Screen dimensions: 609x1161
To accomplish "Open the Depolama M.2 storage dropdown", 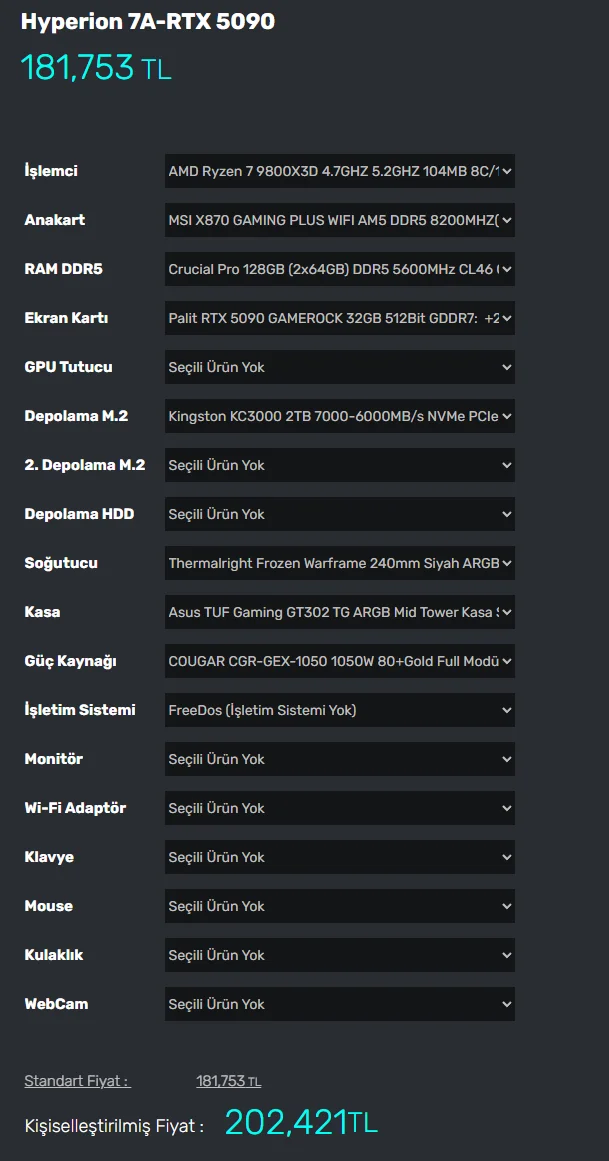I will coord(339,416).
